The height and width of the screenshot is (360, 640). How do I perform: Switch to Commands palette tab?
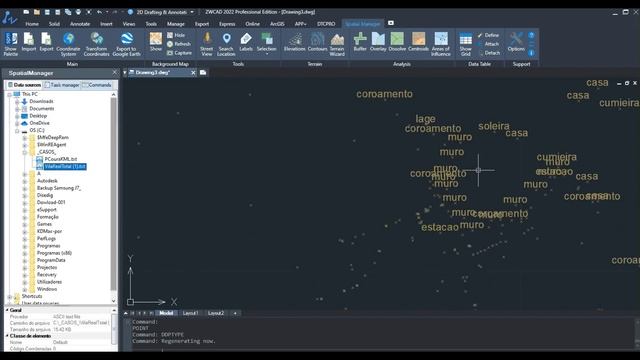[97, 85]
